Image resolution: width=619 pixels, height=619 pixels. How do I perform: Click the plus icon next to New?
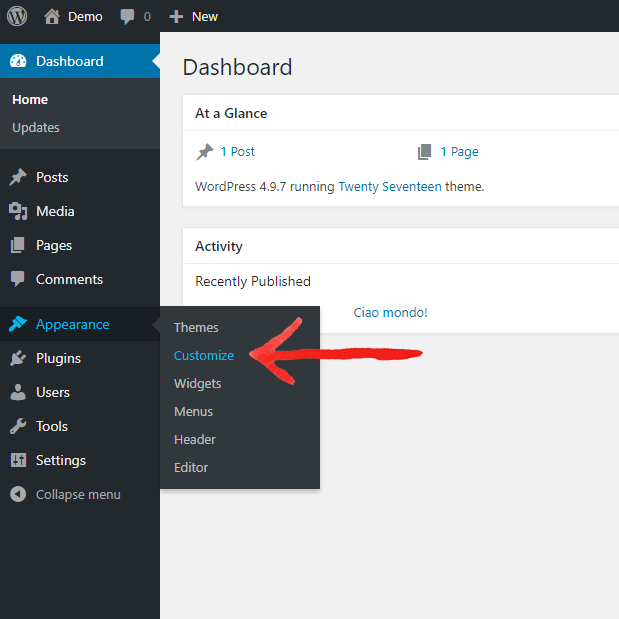(176, 17)
